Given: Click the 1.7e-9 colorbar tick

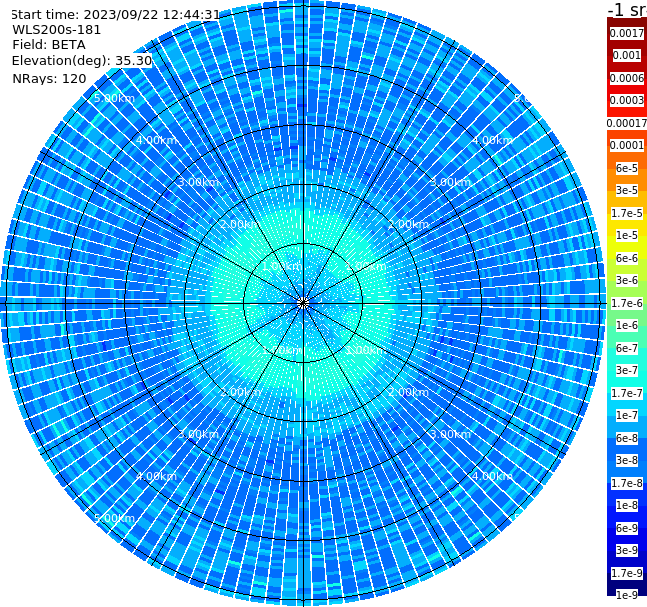Looking at the screenshot, I should pos(627,573).
